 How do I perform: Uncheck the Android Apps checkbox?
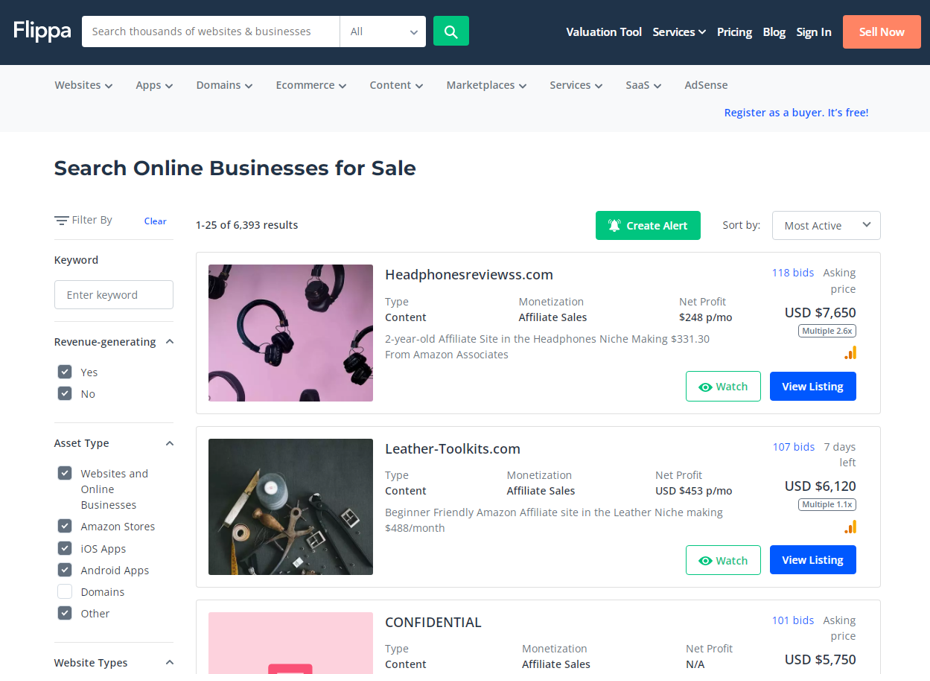tap(65, 569)
